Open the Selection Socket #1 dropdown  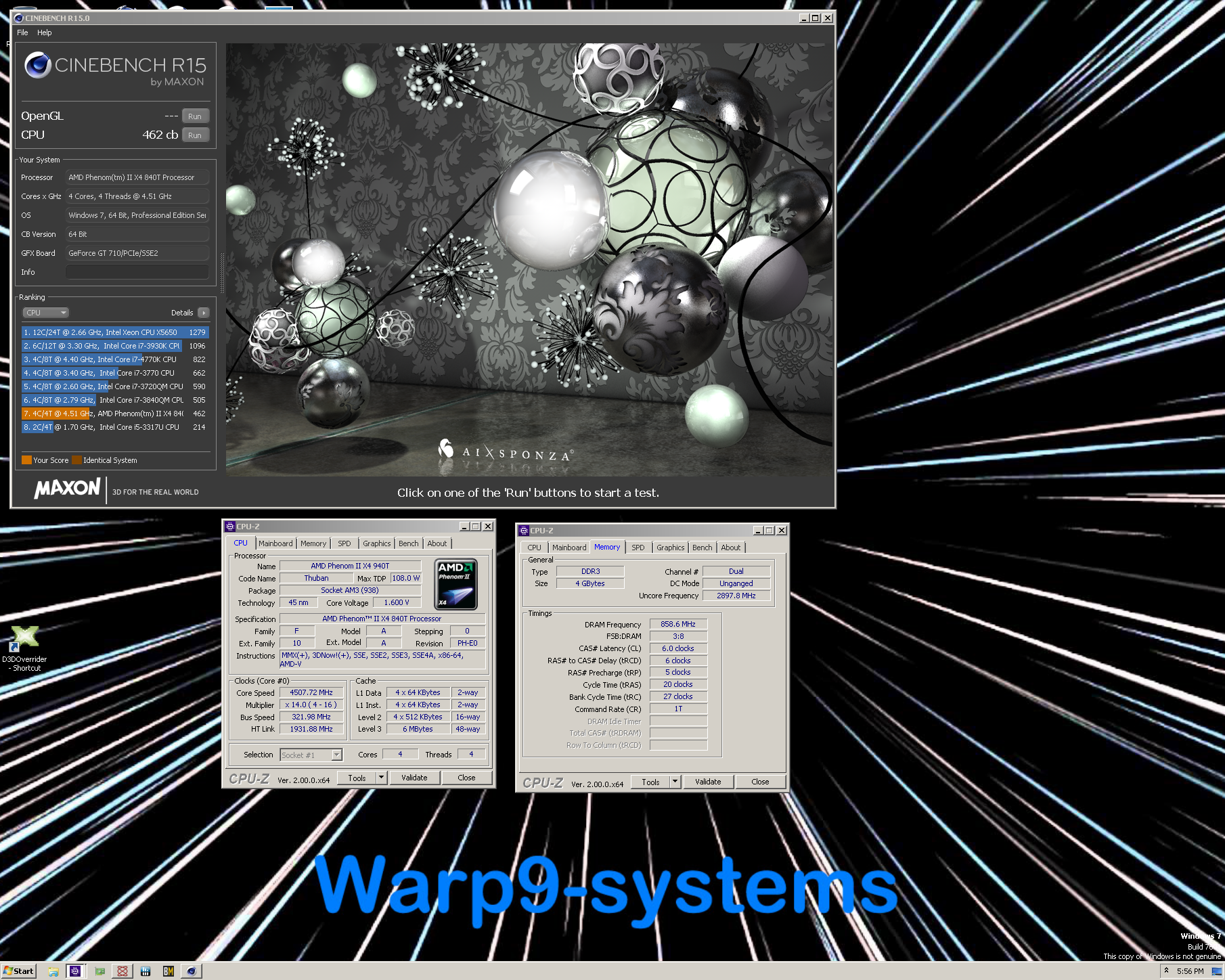click(311, 755)
